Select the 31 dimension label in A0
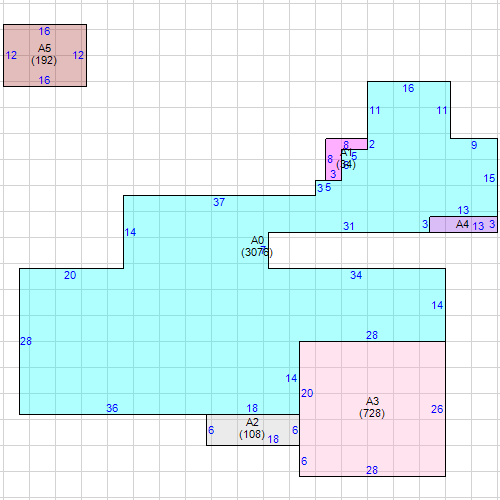 coord(349,226)
